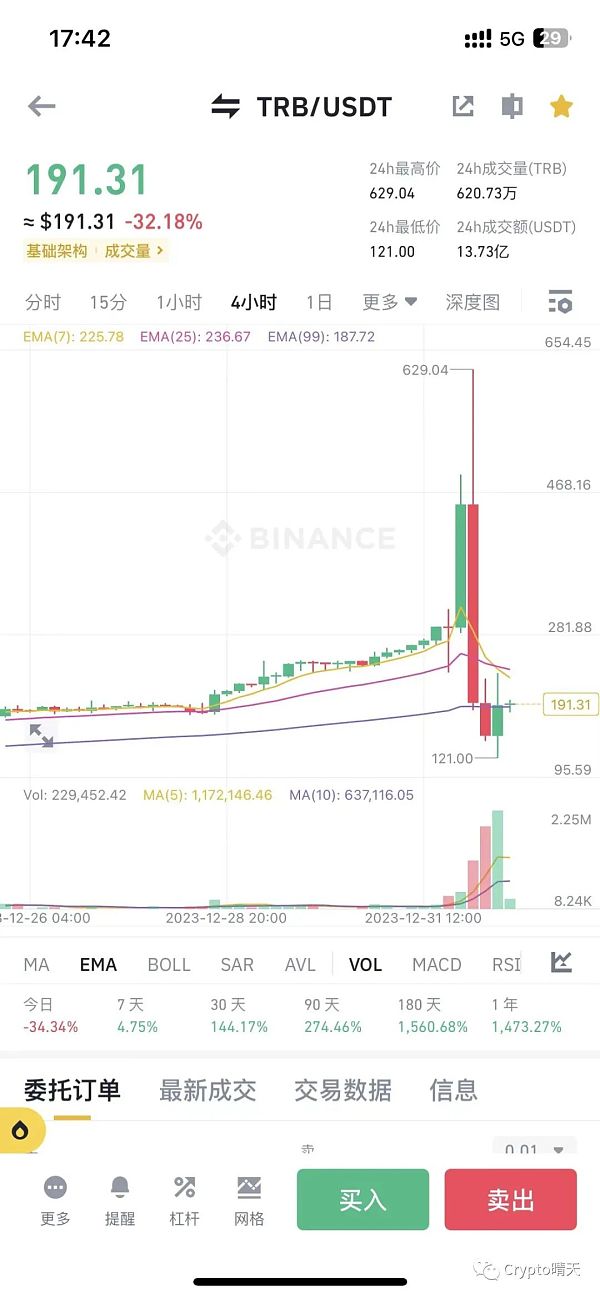This screenshot has height=1298, width=600.
Task: Open the 更多 menu at bottom
Action: point(56,1198)
